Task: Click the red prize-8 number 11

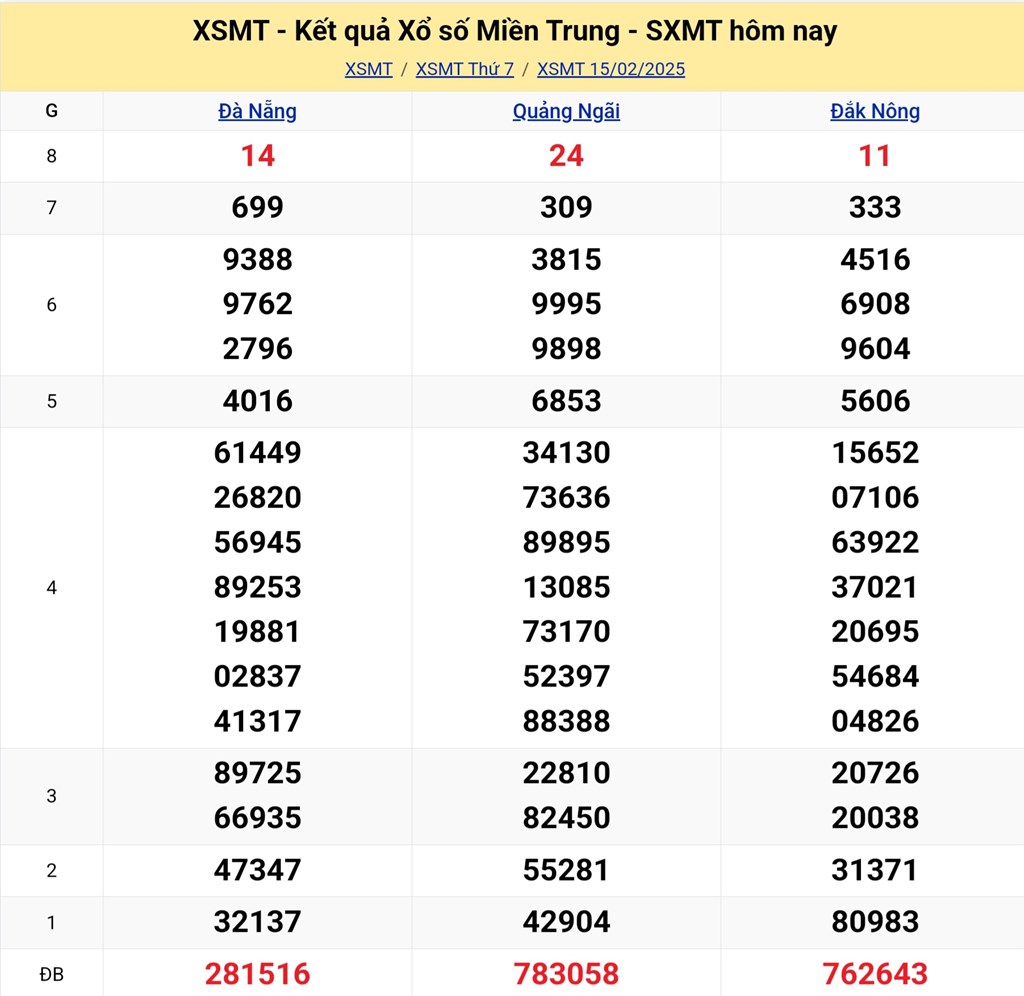Action: [875, 156]
